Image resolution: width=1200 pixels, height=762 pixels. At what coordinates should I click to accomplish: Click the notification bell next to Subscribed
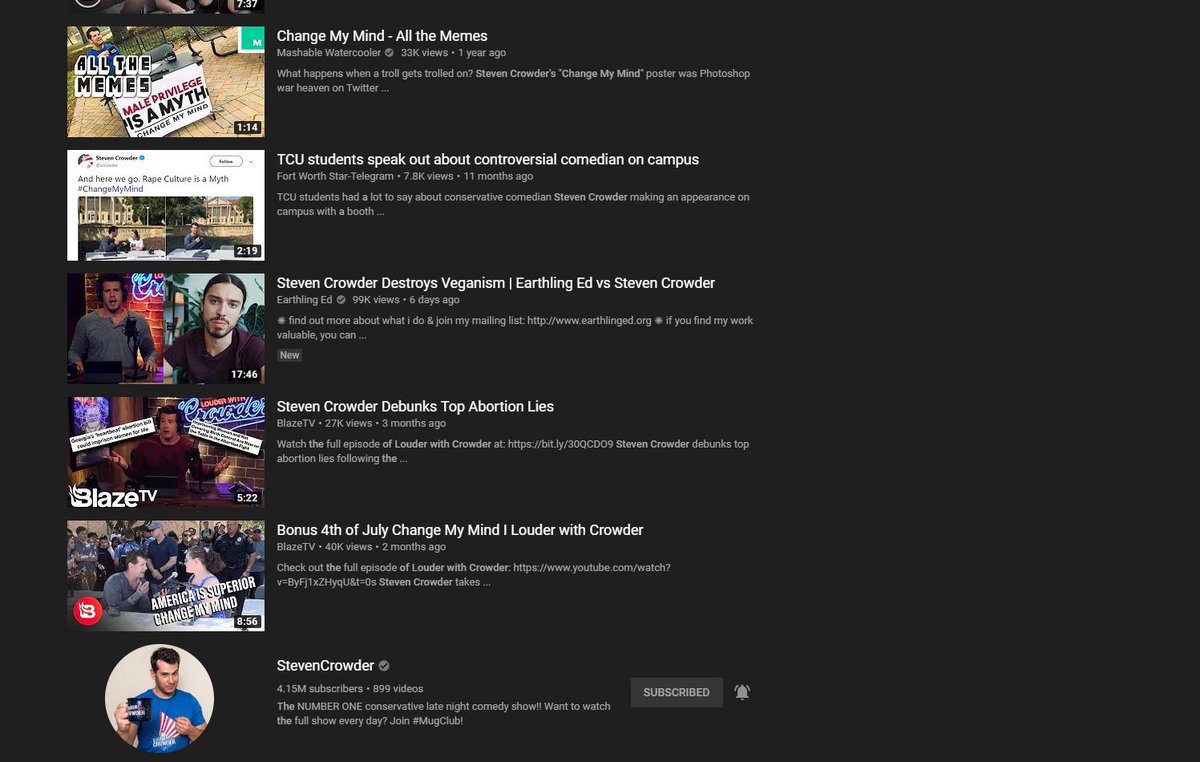[x=742, y=692]
